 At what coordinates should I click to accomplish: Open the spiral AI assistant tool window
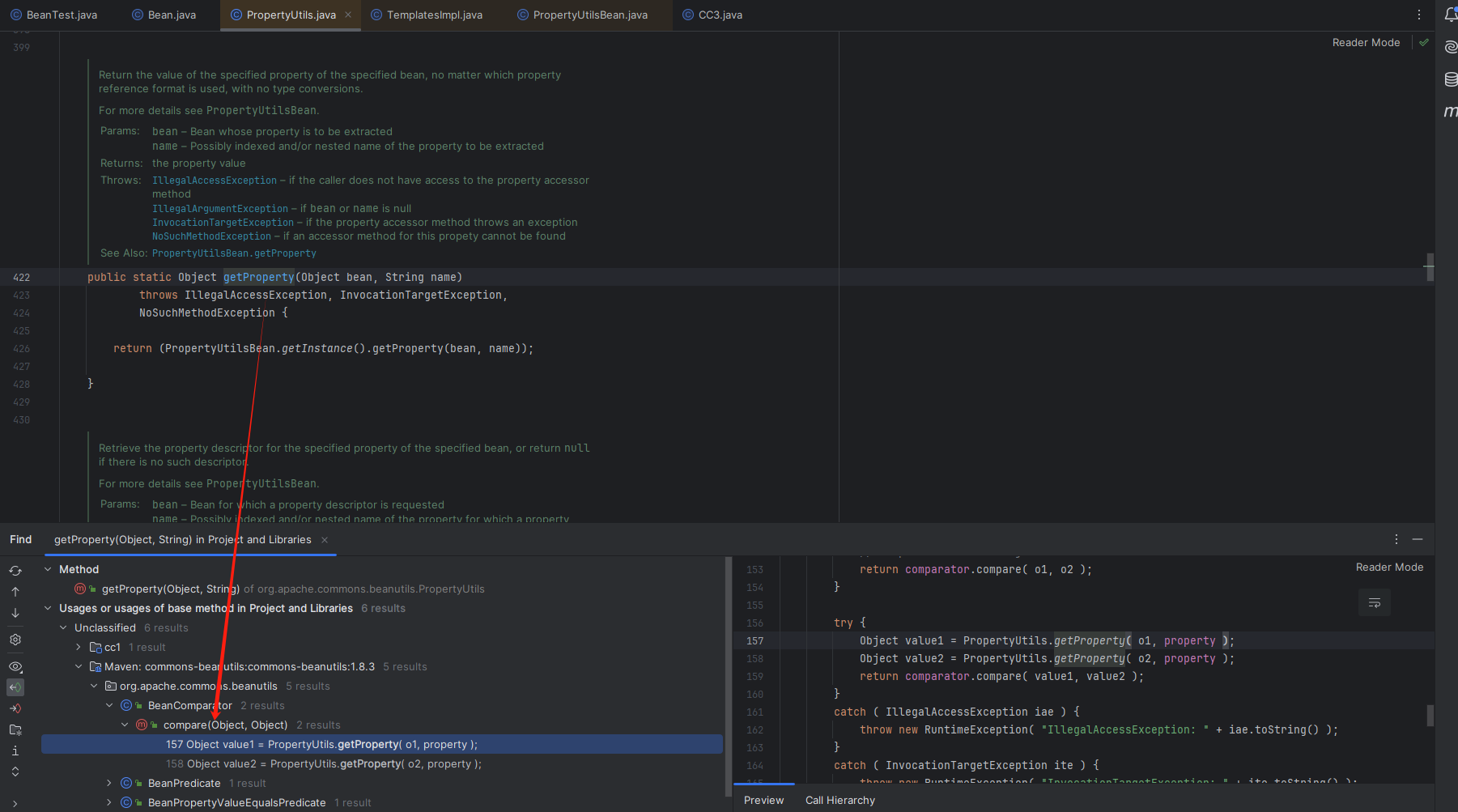tap(1451, 47)
